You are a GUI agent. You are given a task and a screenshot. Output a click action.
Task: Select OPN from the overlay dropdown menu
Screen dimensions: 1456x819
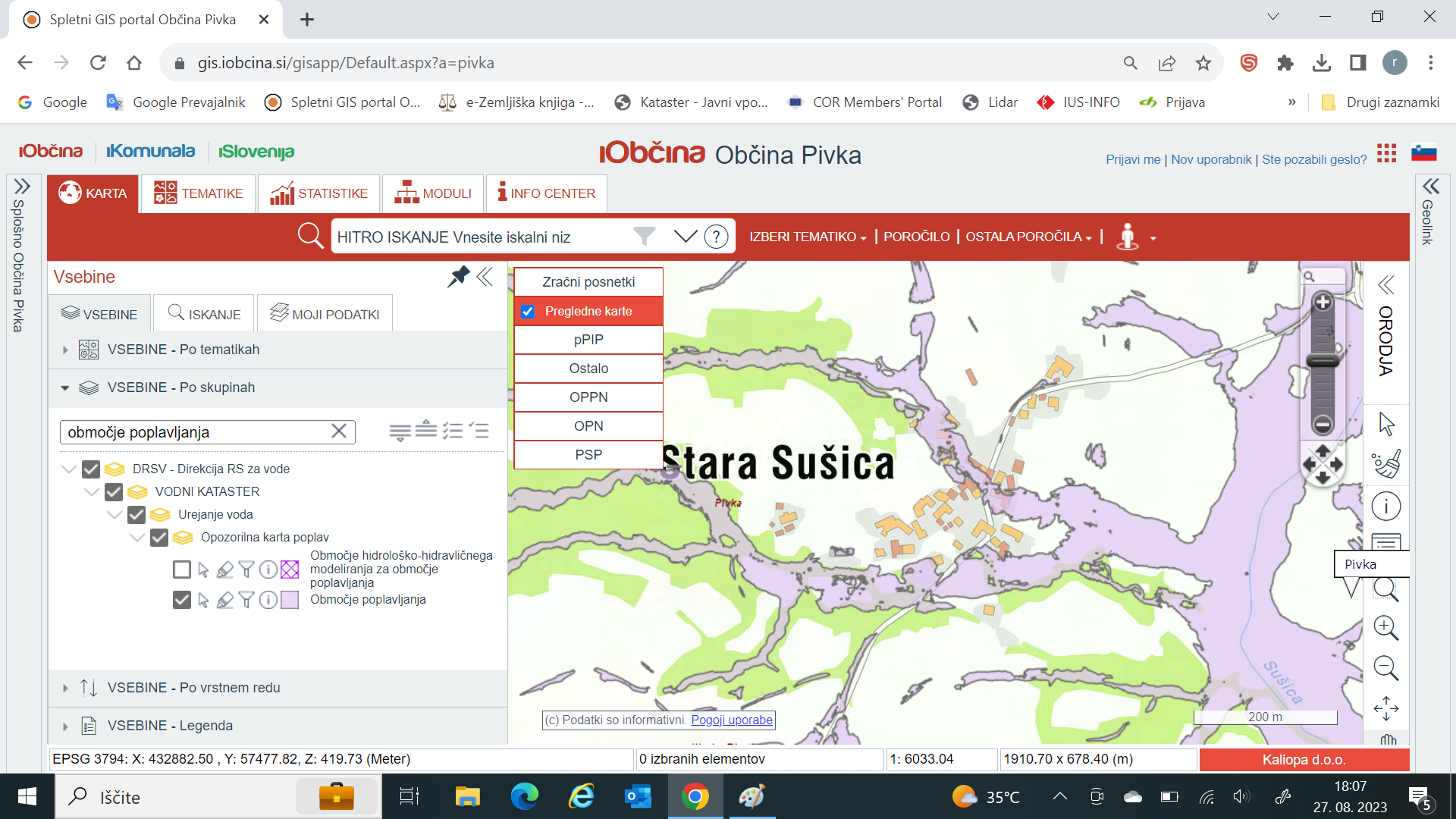588,425
